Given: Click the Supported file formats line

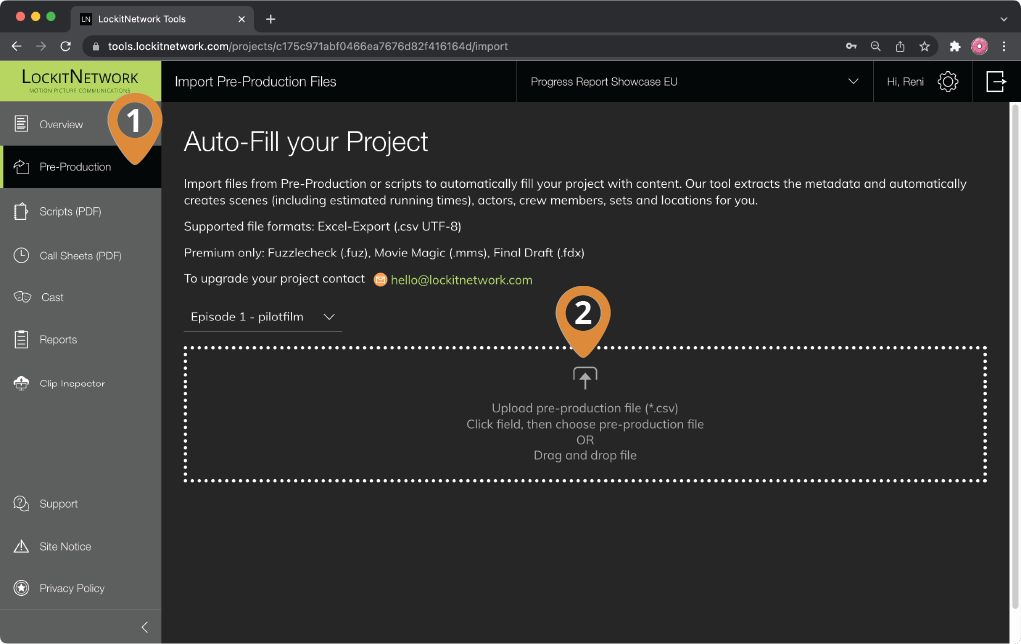Looking at the screenshot, I should (322, 227).
